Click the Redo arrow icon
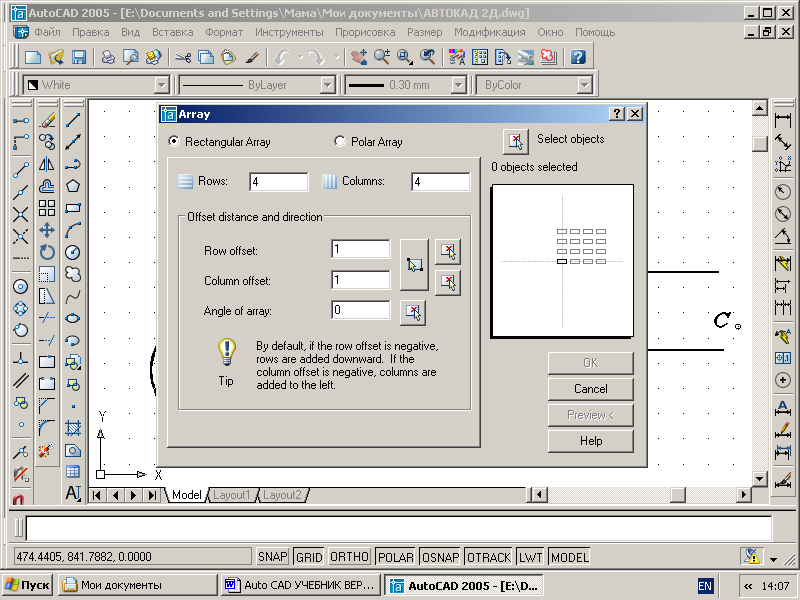Screen dimensions: 800x600 [317, 57]
